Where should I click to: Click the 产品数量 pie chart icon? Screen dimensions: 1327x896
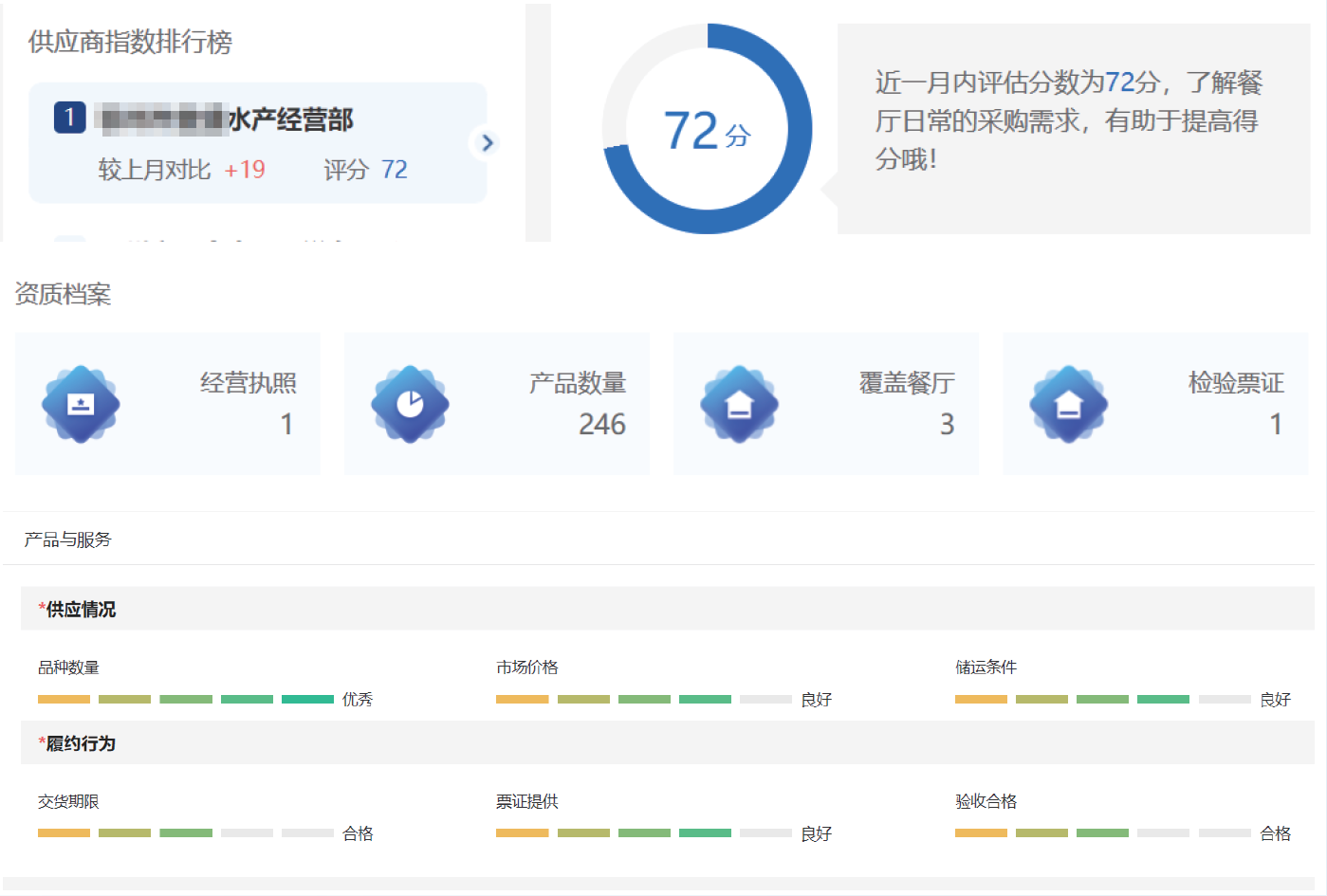pyautogui.click(x=410, y=405)
